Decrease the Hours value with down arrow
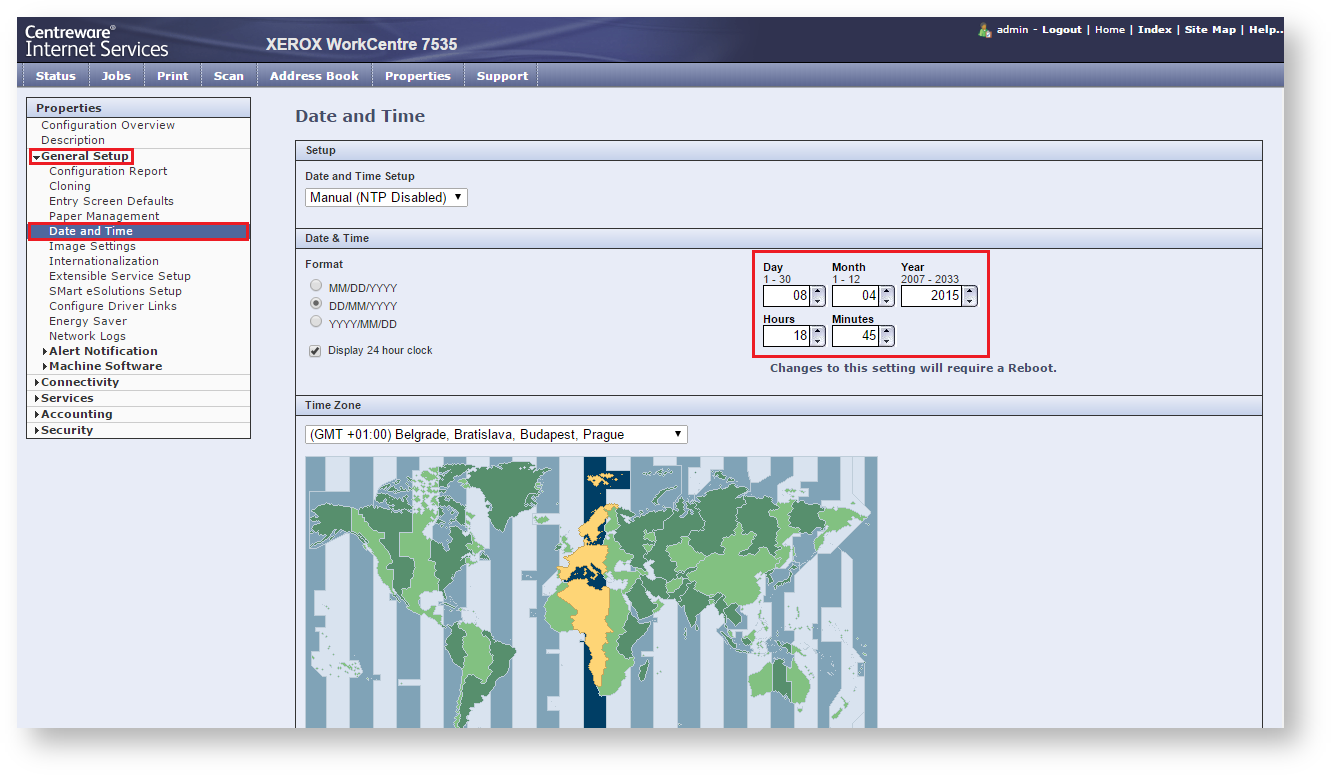Screen dimensions: 1332x776 coord(818,341)
